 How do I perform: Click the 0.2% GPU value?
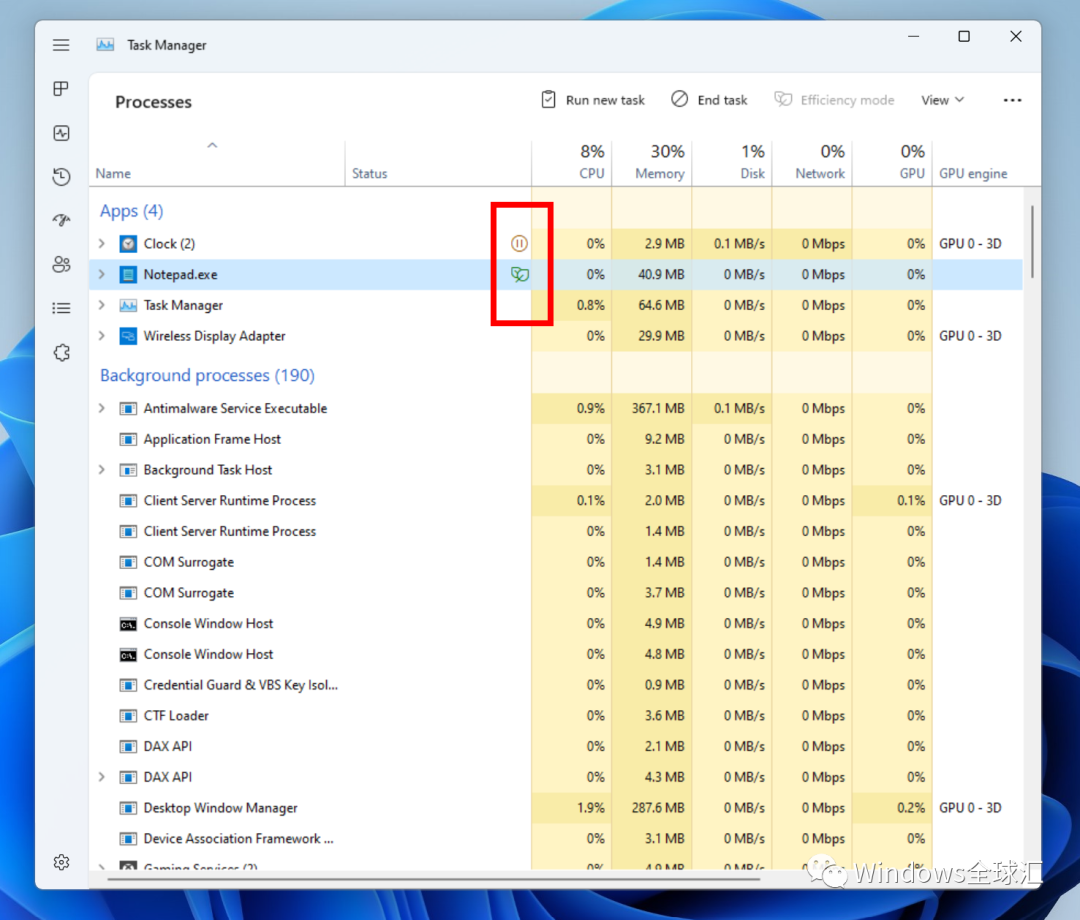(911, 808)
